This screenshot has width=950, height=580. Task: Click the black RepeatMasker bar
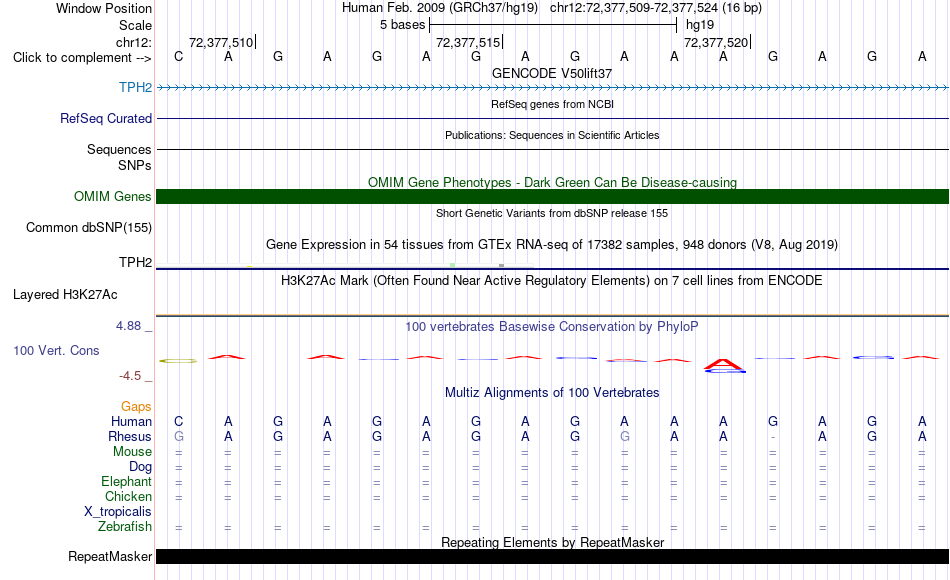(x=553, y=556)
